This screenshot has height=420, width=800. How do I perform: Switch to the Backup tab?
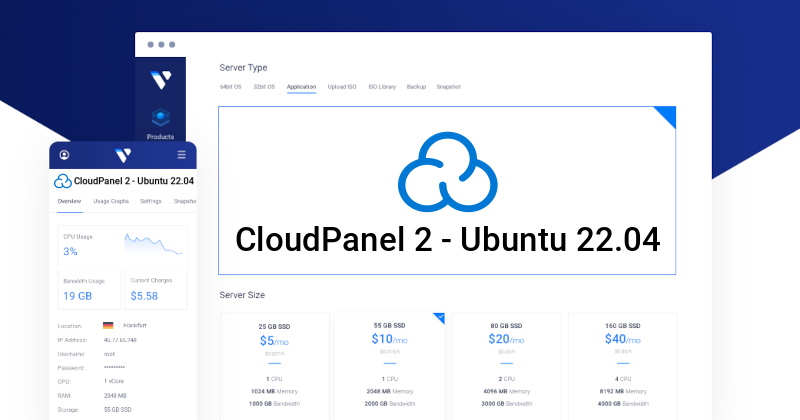pyautogui.click(x=416, y=87)
